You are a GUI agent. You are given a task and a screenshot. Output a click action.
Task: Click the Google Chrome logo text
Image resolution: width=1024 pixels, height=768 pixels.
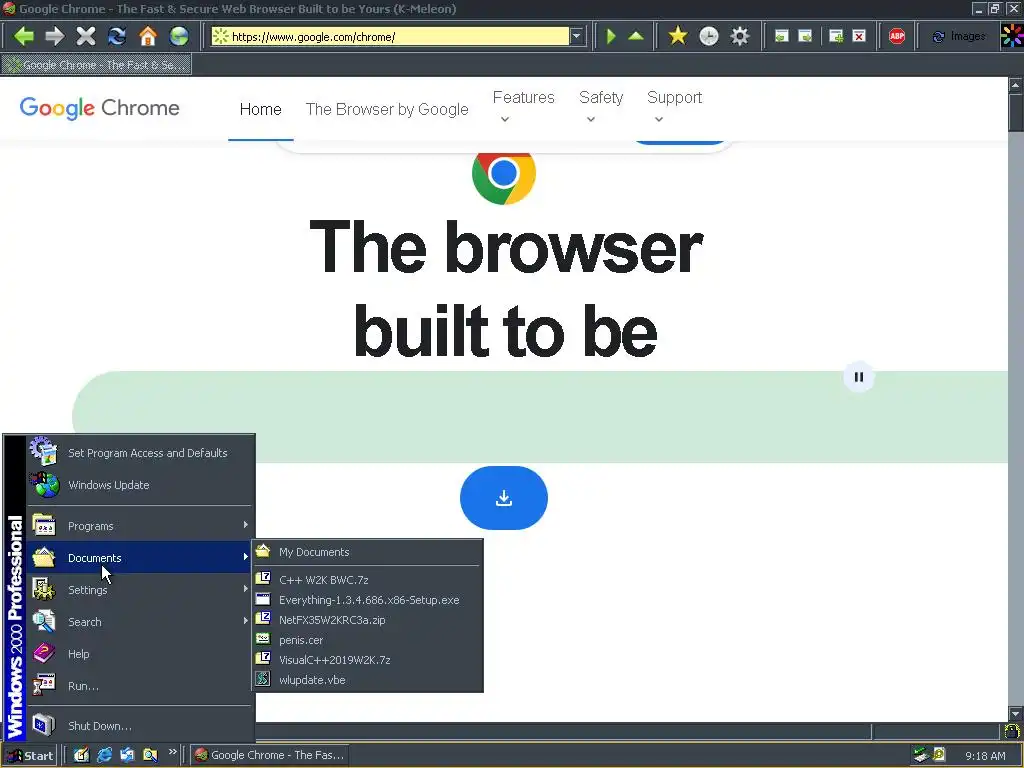[99, 108]
